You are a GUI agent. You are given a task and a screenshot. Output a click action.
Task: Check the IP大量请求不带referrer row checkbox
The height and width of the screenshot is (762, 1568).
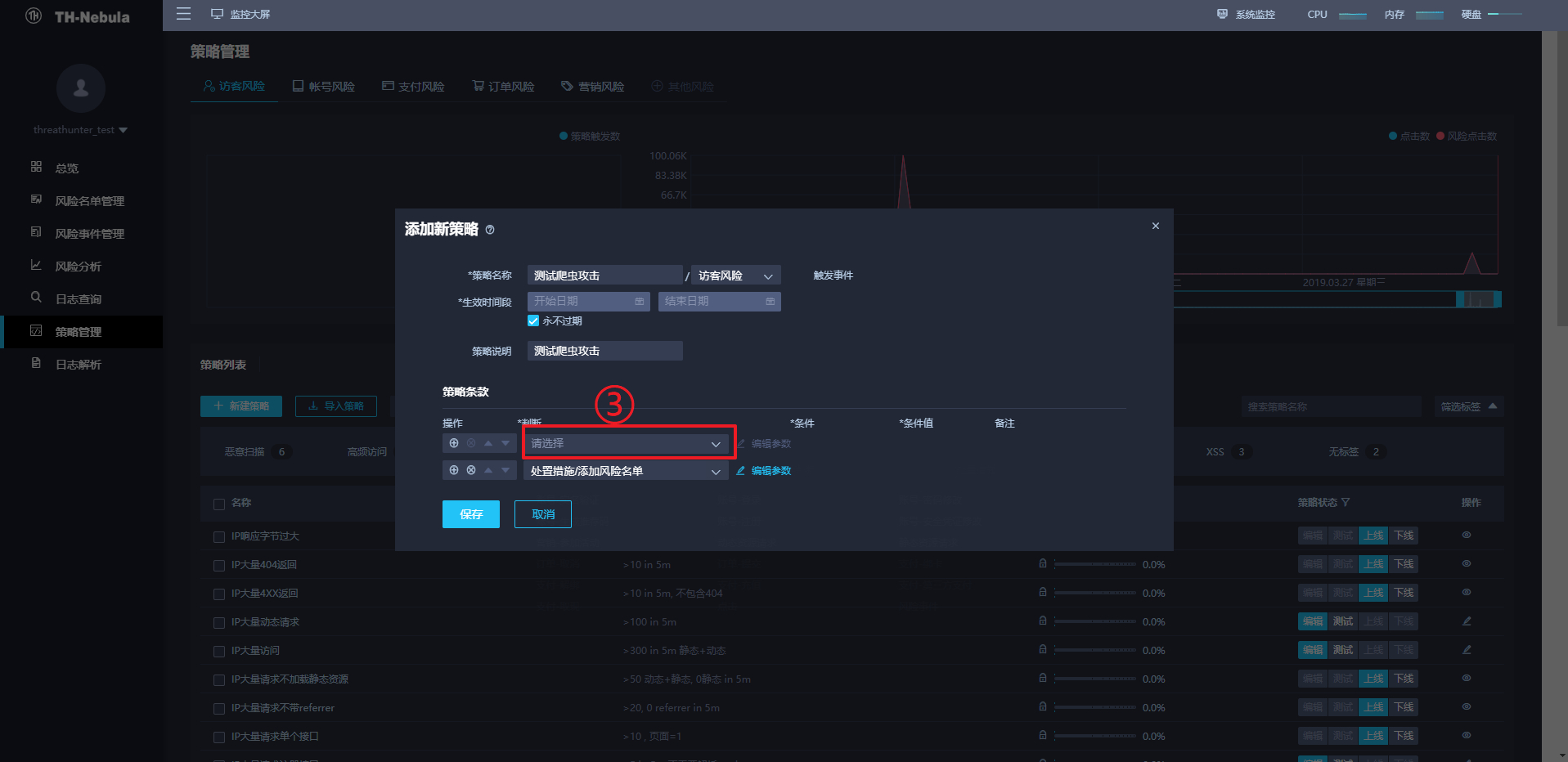click(218, 709)
